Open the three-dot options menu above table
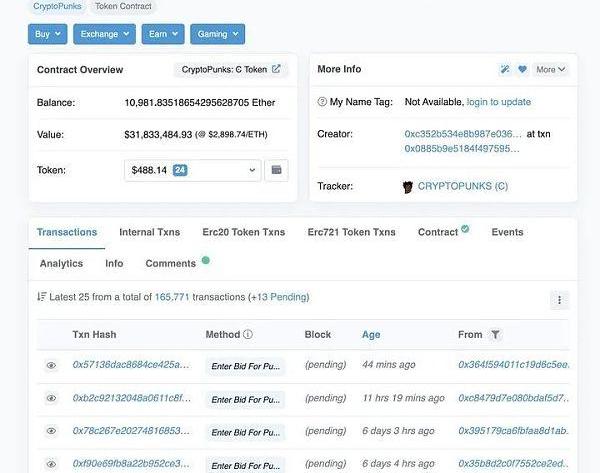 click(559, 300)
